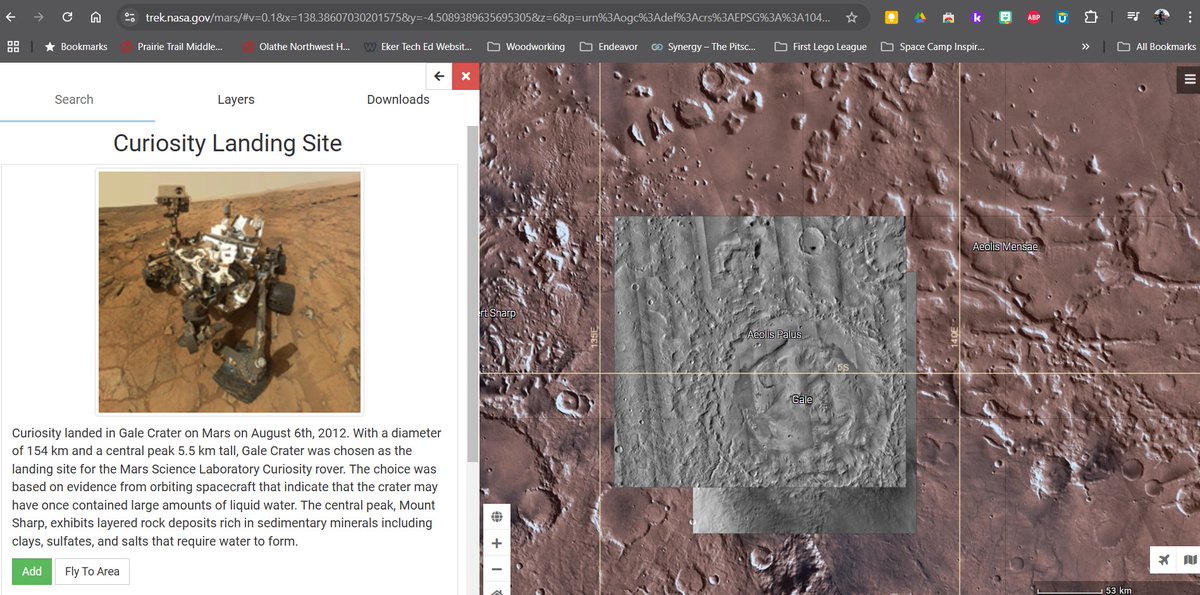Image resolution: width=1200 pixels, height=595 pixels.
Task: Click the Aeolis Mensae map label
Action: tap(1005, 246)
